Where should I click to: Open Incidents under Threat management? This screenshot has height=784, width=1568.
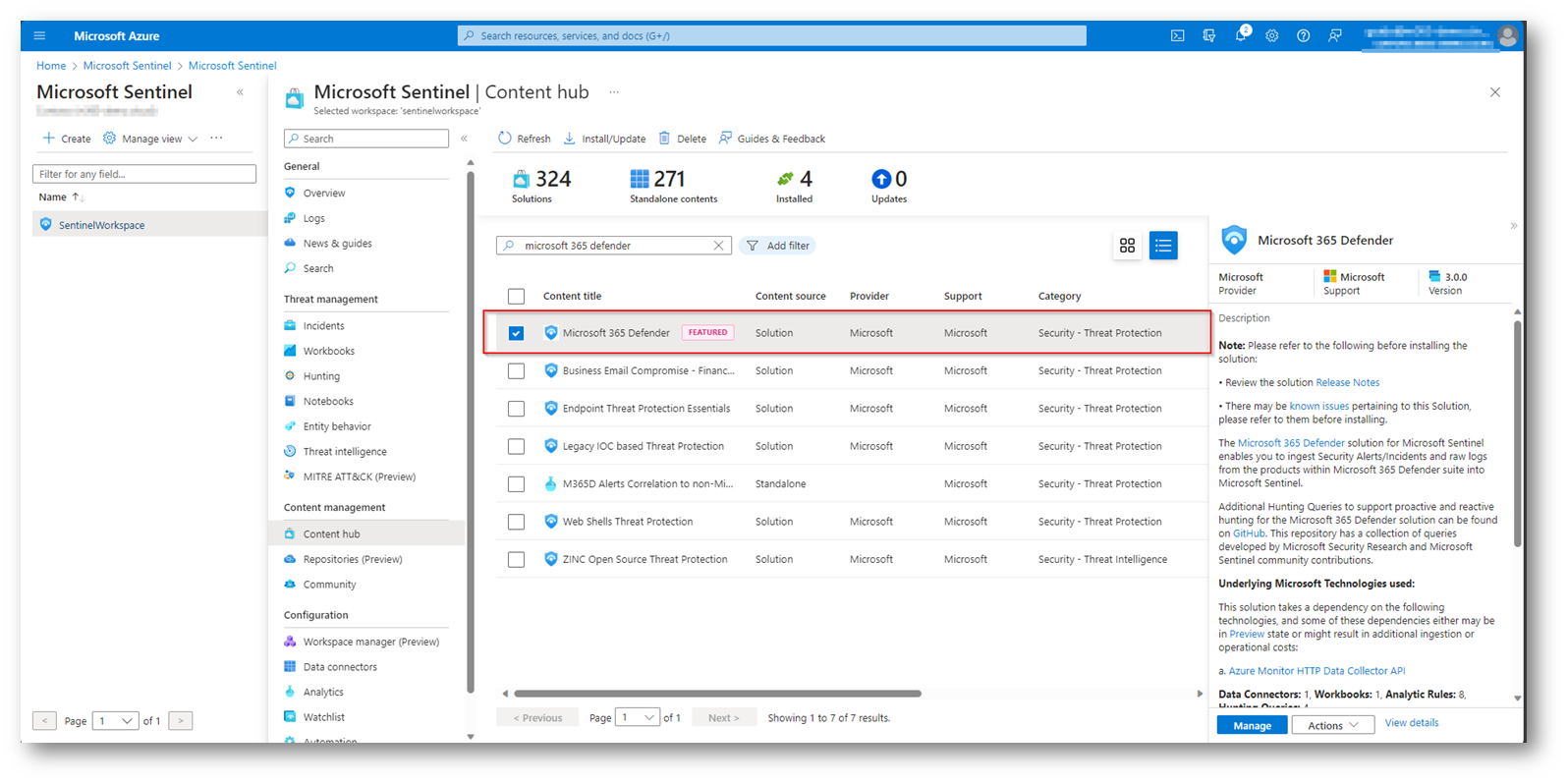pos(323,326)
